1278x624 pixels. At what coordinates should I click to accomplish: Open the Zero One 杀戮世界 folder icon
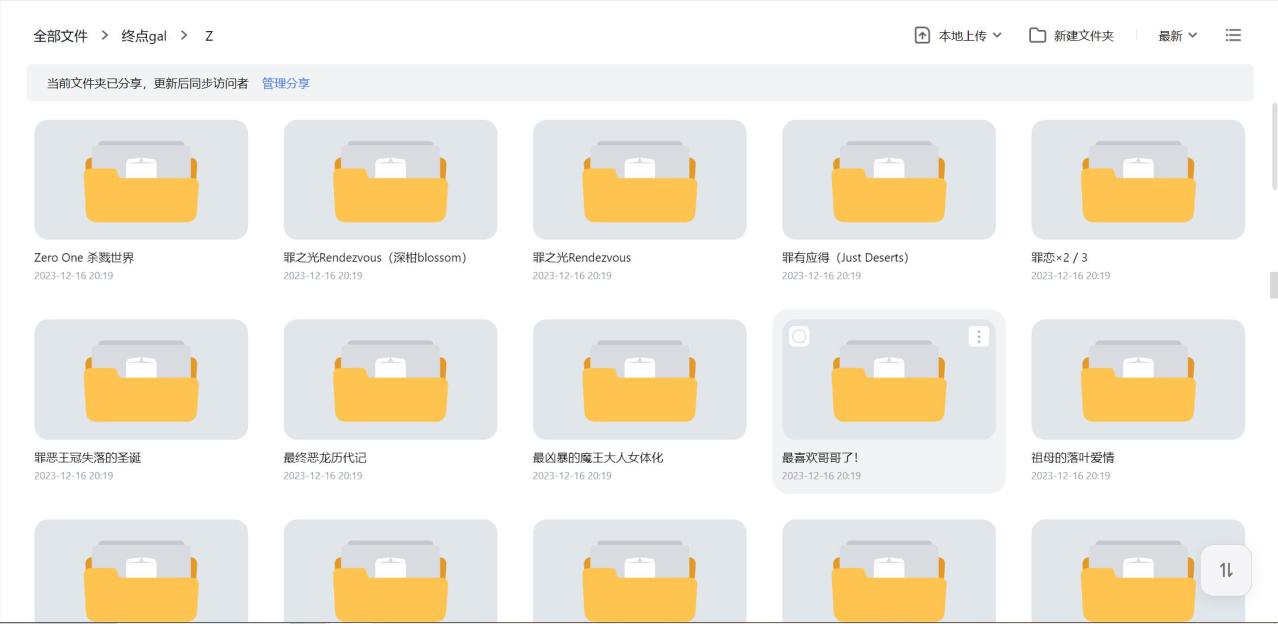point(141,180)
